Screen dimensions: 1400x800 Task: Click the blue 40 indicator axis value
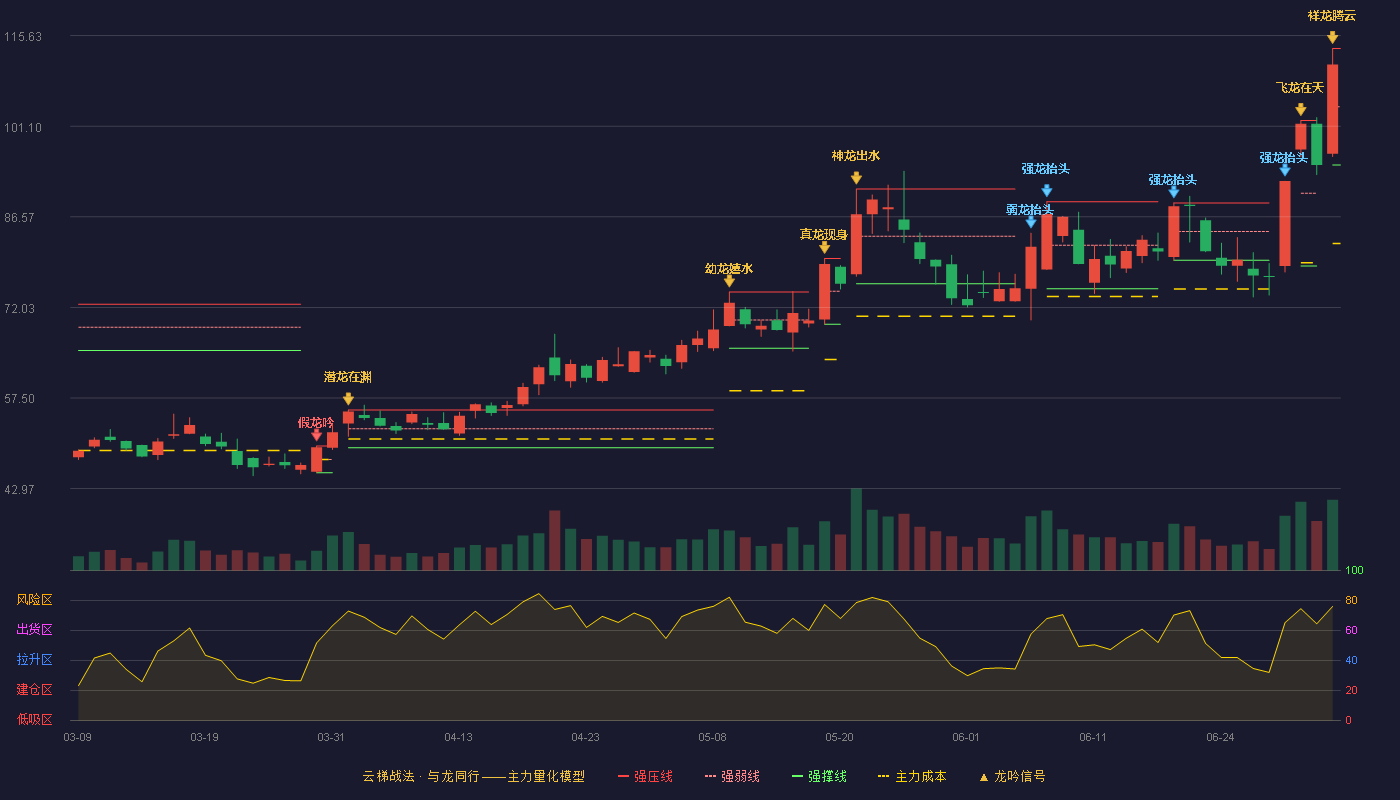point(1351,660)
